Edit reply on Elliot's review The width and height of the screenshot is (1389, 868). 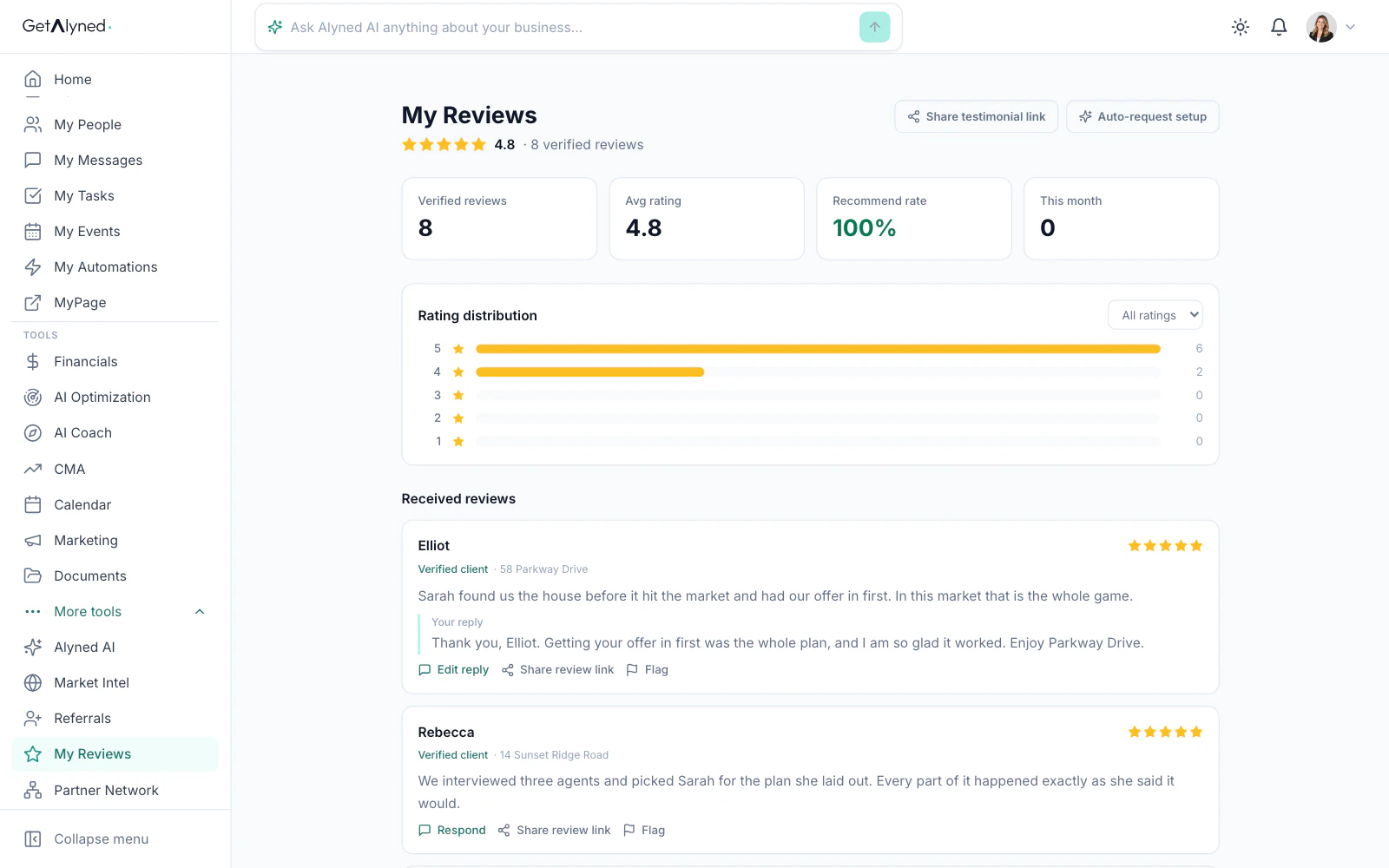(453, 669)
